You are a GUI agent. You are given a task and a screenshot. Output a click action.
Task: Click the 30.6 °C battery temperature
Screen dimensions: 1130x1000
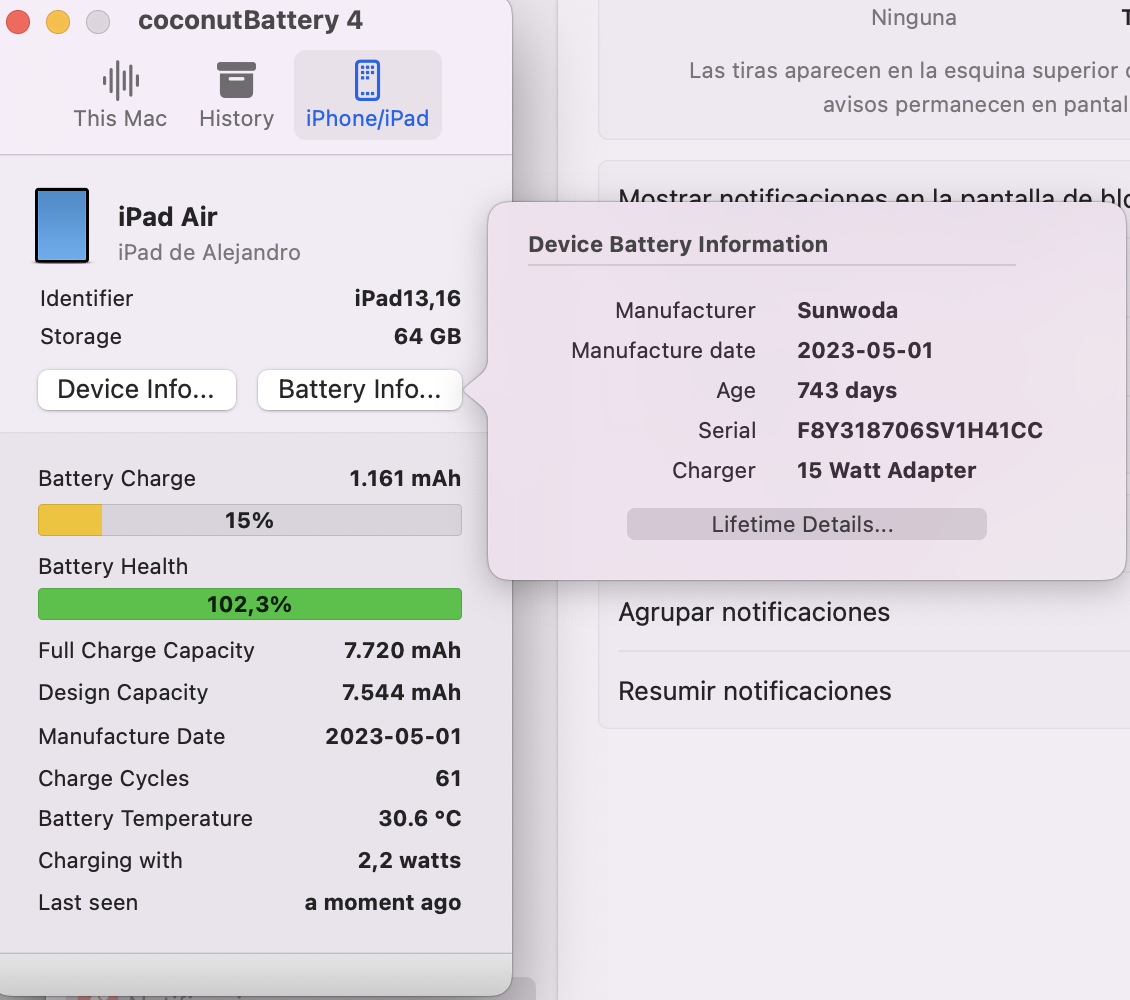tap(420, 818)
